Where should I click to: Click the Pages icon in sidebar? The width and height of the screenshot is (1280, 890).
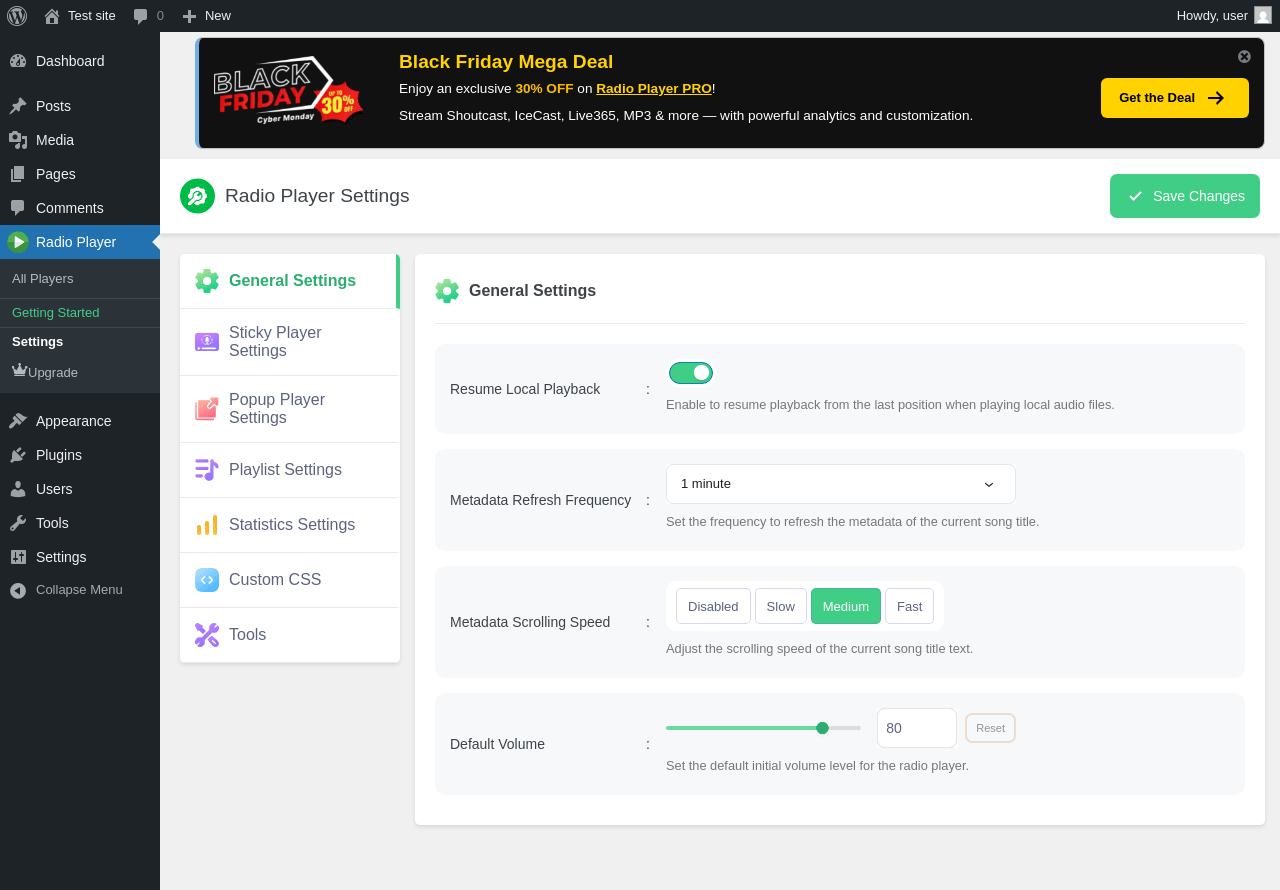pos(18,174)
